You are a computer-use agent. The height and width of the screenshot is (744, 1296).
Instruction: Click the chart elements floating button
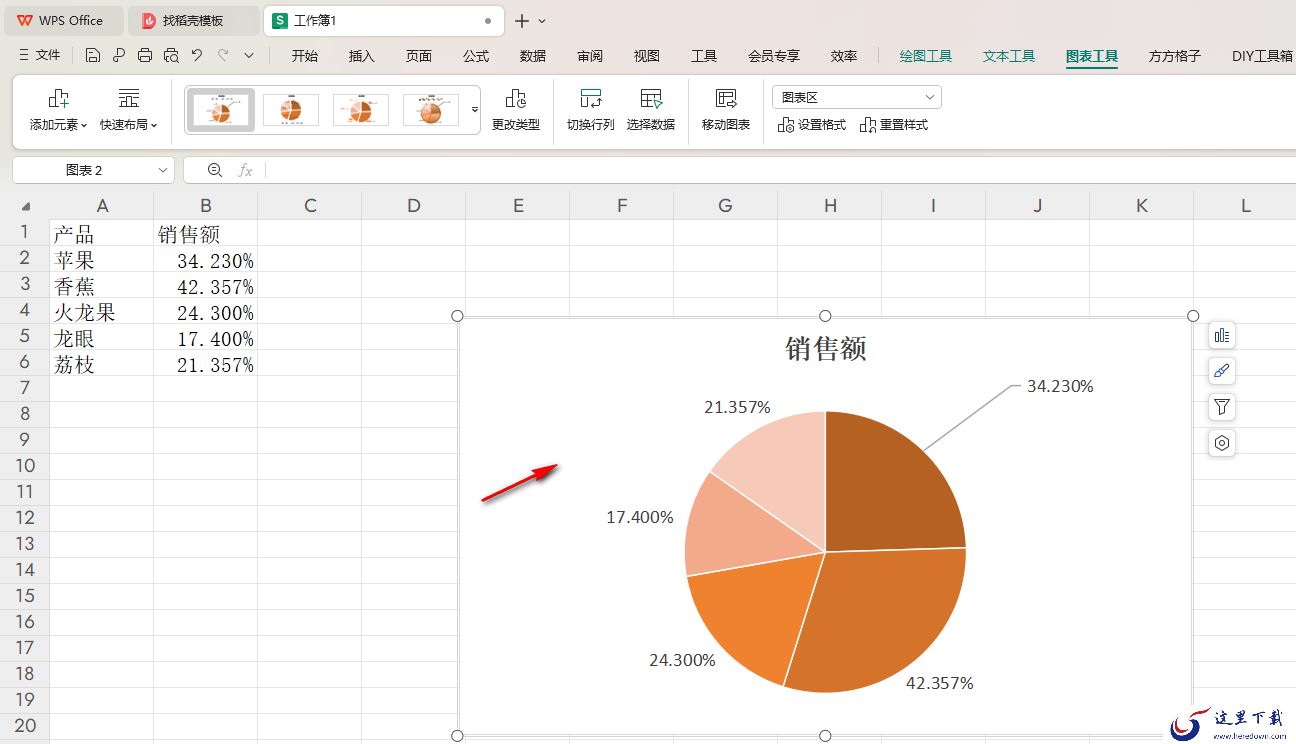[x=1222, y=335]
